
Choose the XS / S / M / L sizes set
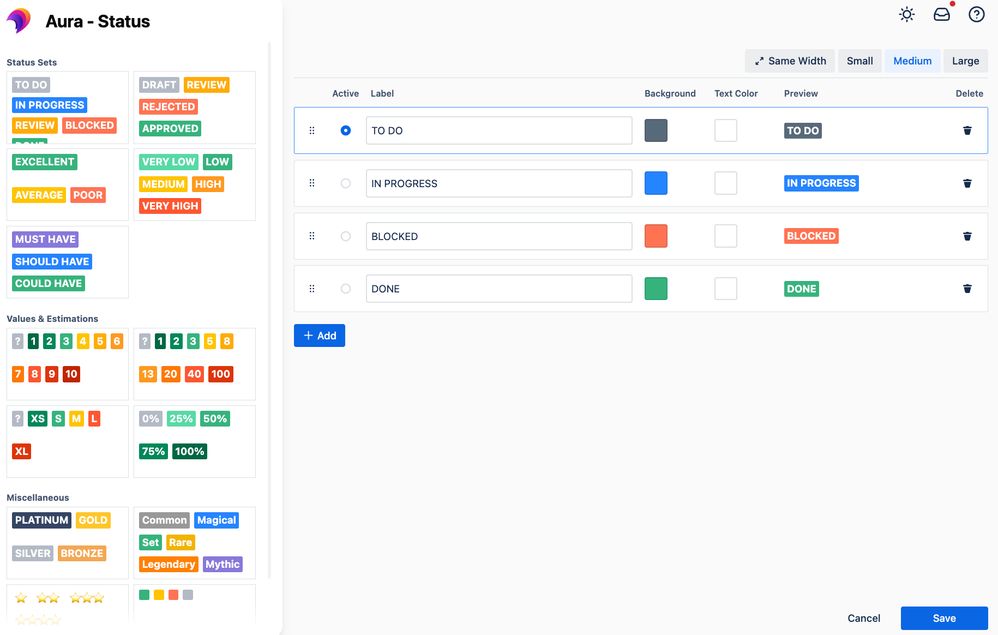[67, 441]
